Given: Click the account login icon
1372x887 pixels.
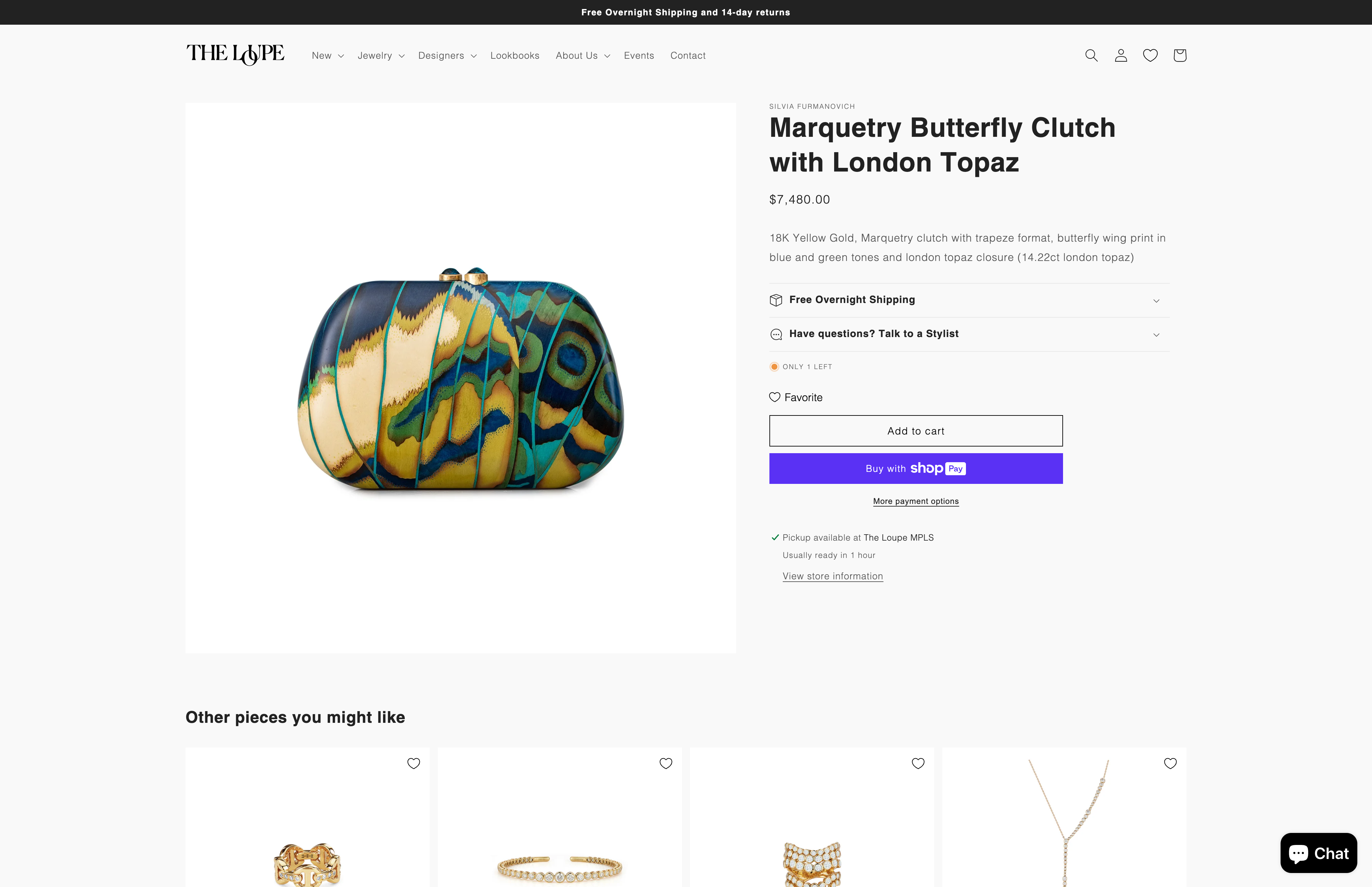Looking at the screenshot, I should pyautogui.click(x=1120, y=55).
